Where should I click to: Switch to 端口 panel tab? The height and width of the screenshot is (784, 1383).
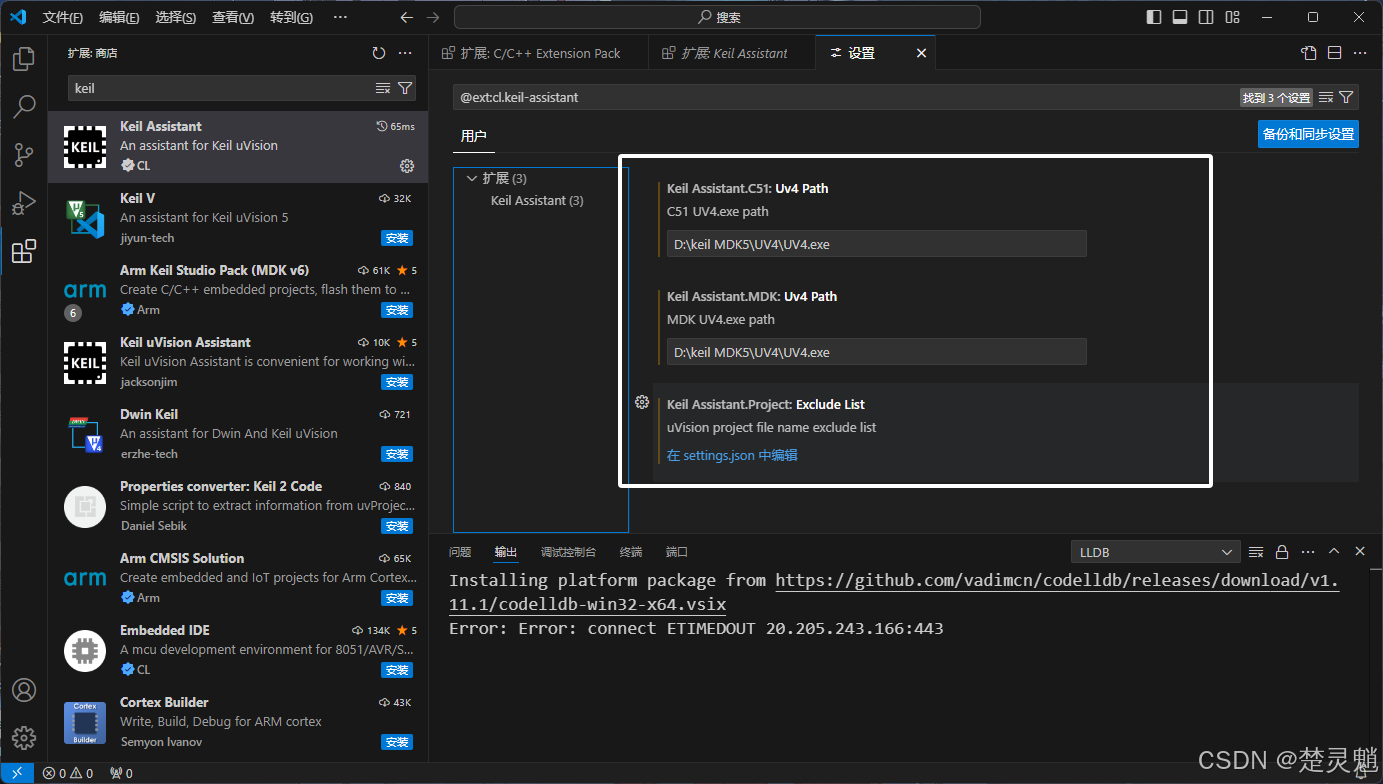[677, 552]
